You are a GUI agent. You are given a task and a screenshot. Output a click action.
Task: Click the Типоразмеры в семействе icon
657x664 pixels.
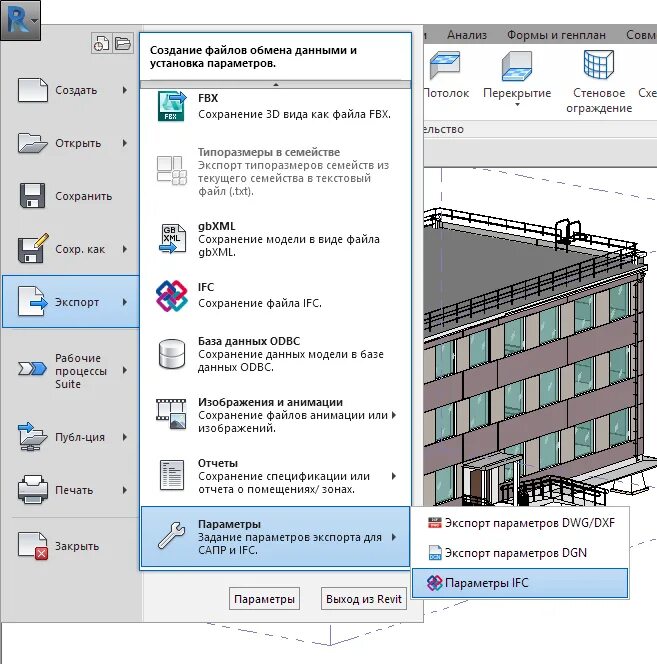pos(172,170)
